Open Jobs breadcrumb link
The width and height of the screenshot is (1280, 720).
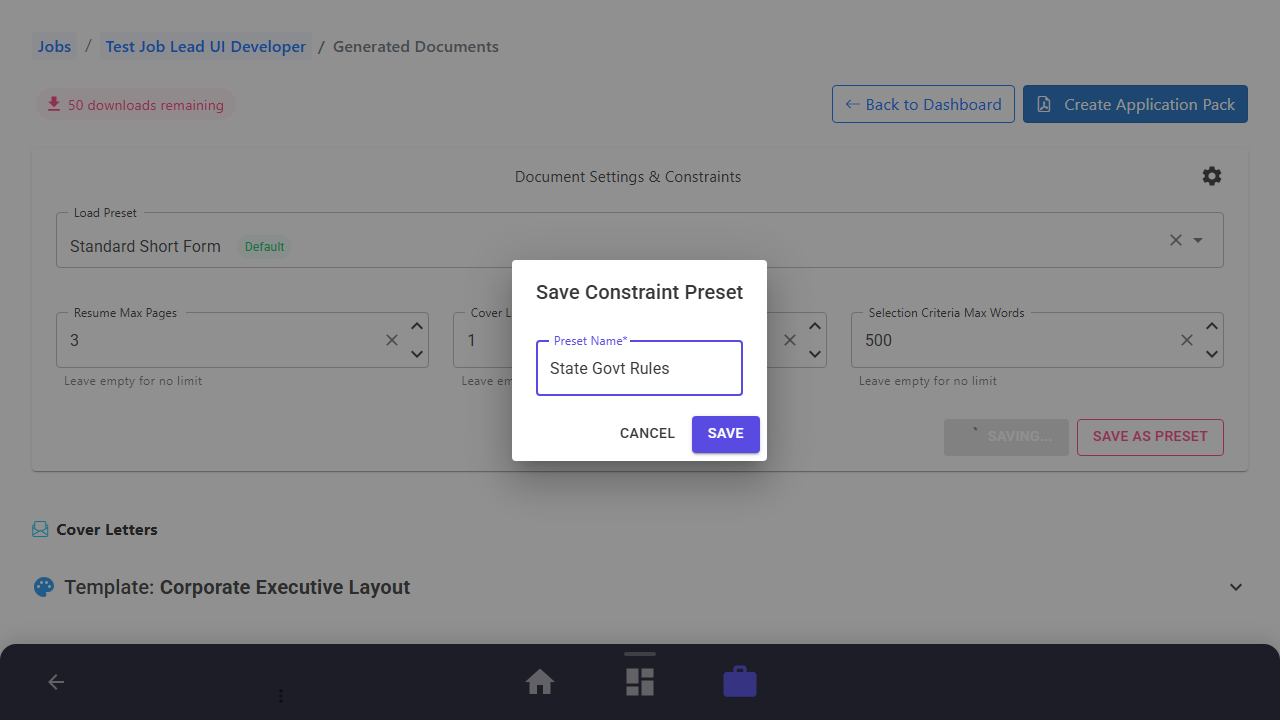pyautogui.click(x=54, y=47)
